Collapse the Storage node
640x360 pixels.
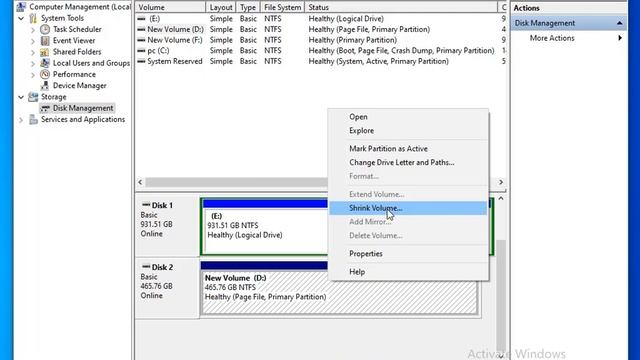pos(21,97)
